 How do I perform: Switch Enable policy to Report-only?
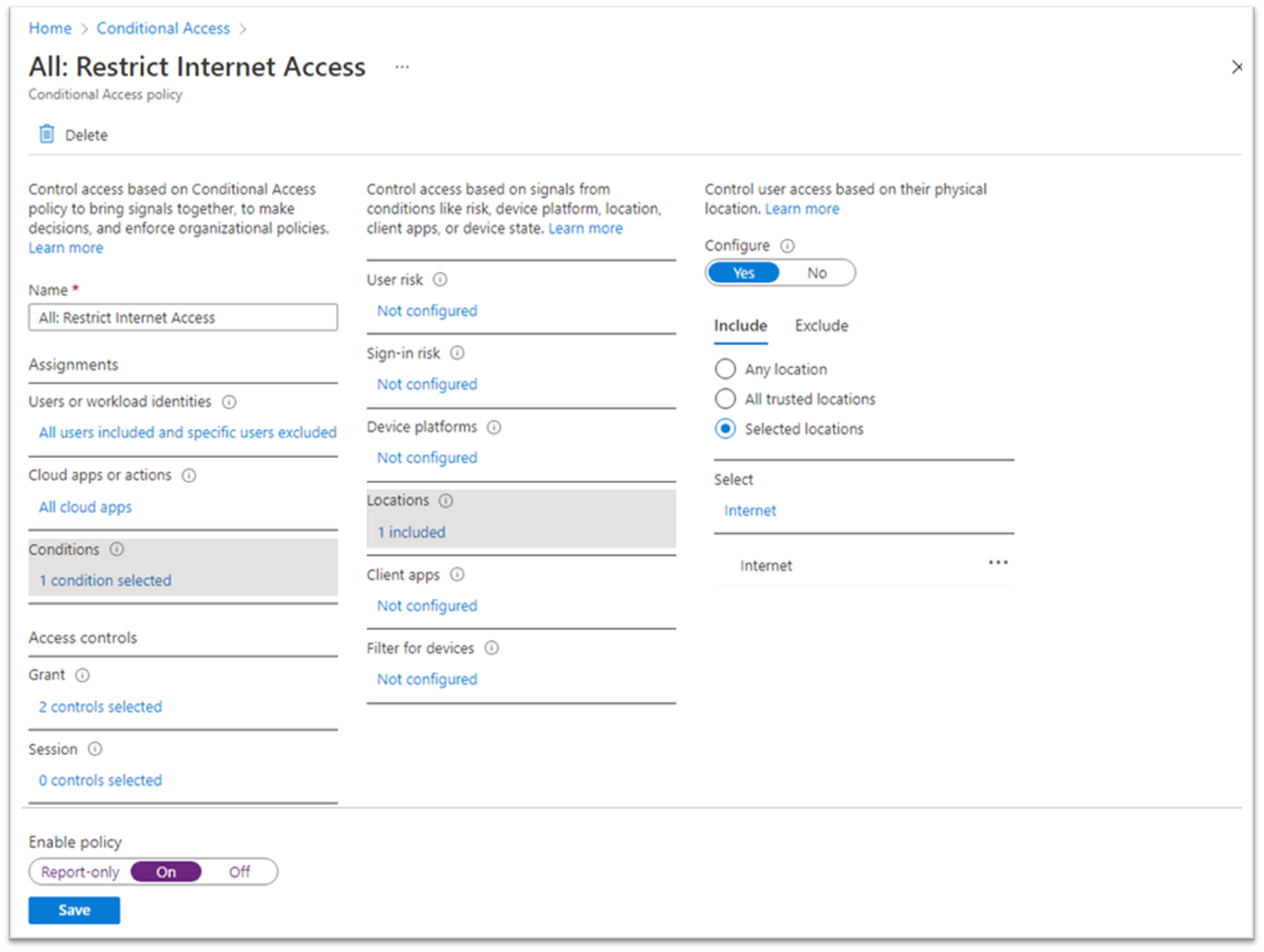pyautogui.click(x=81, y=872)
